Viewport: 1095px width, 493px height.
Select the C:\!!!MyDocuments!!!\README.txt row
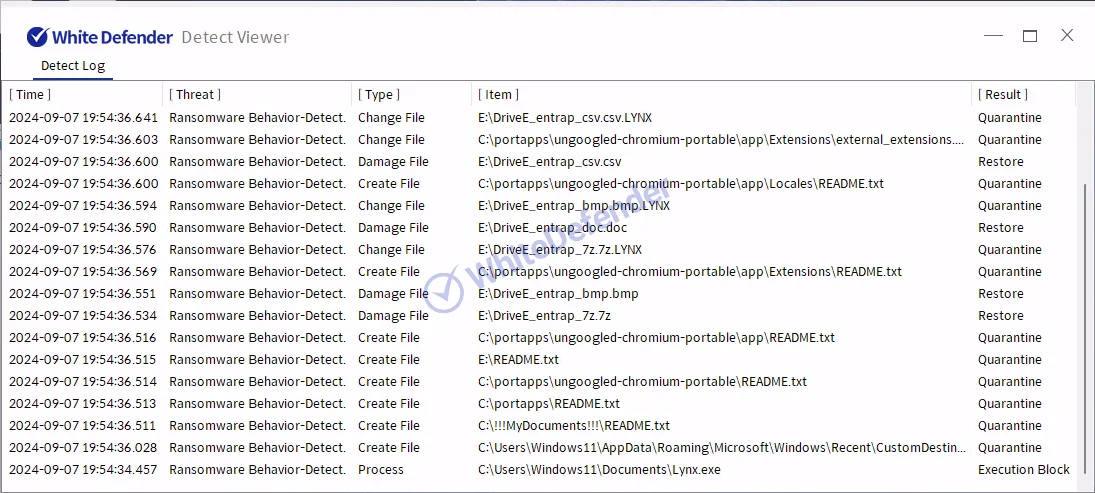coord(574,426)
